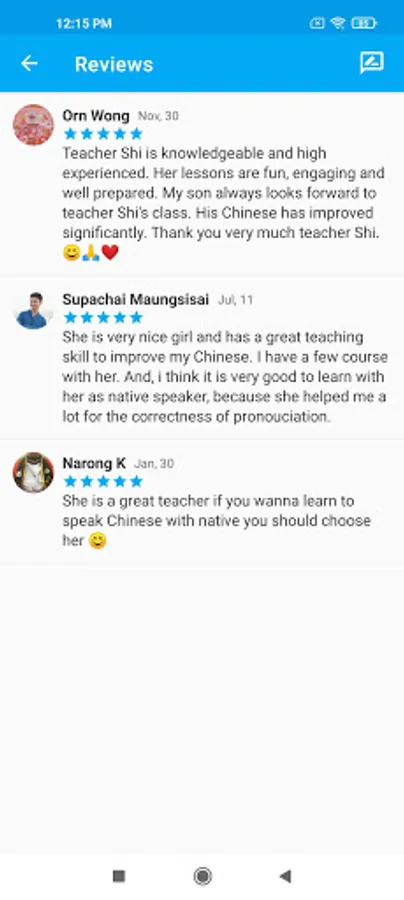The height and width of the screenshot is (900, 404).
Task: Tap Narong K's avatar image
Action: click(33, 472)
